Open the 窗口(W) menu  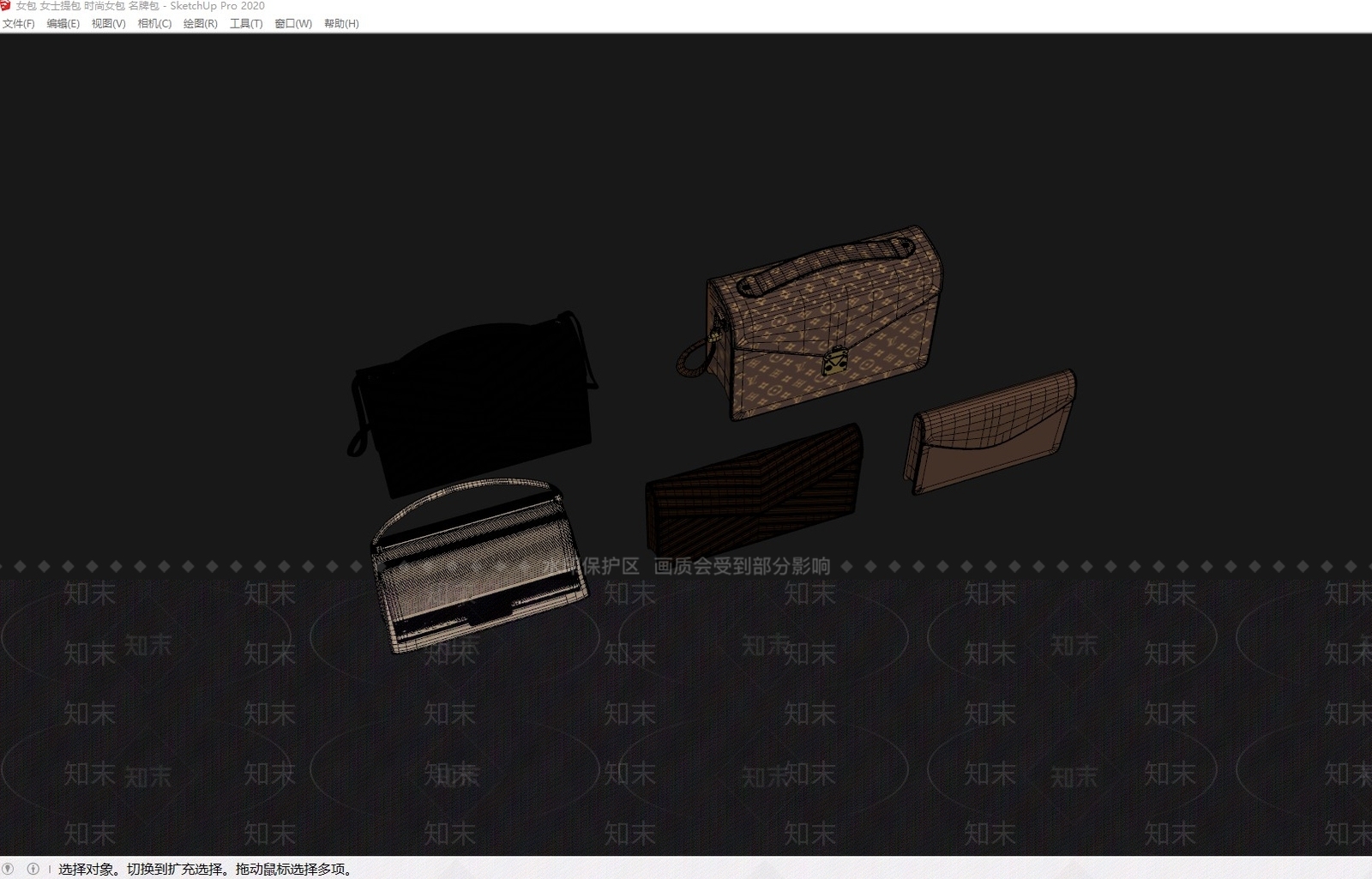click(293, 24)
